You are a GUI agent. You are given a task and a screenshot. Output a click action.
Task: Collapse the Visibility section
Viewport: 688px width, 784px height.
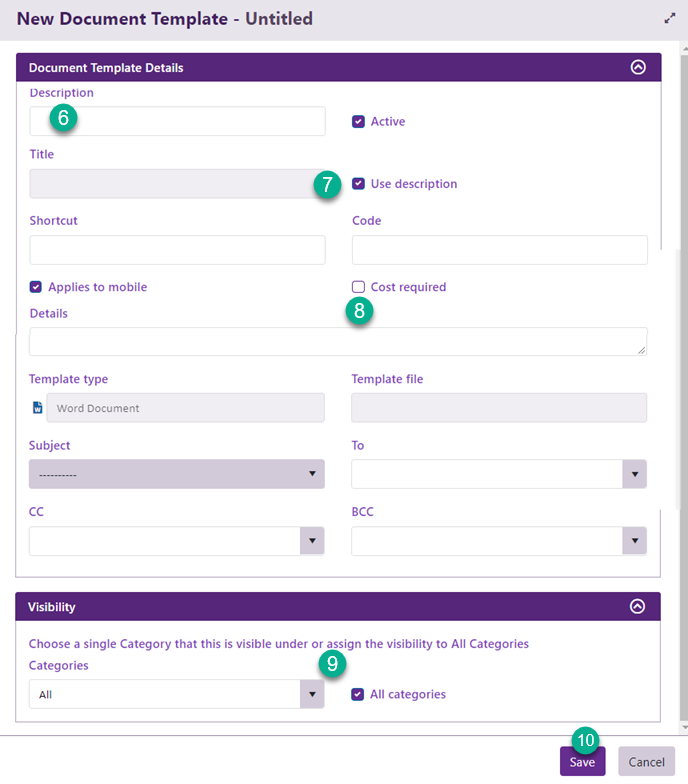pos(638,607)
